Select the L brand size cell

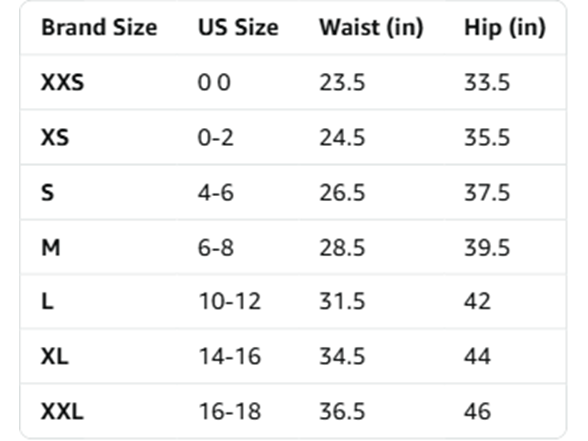pyautogui.click(x=47, y=301)
